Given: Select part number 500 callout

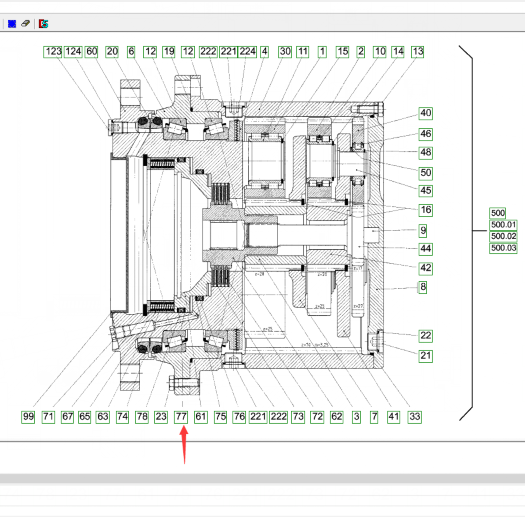Looking at the screenshot, I should pyautogui.click(x=498, y=213).
